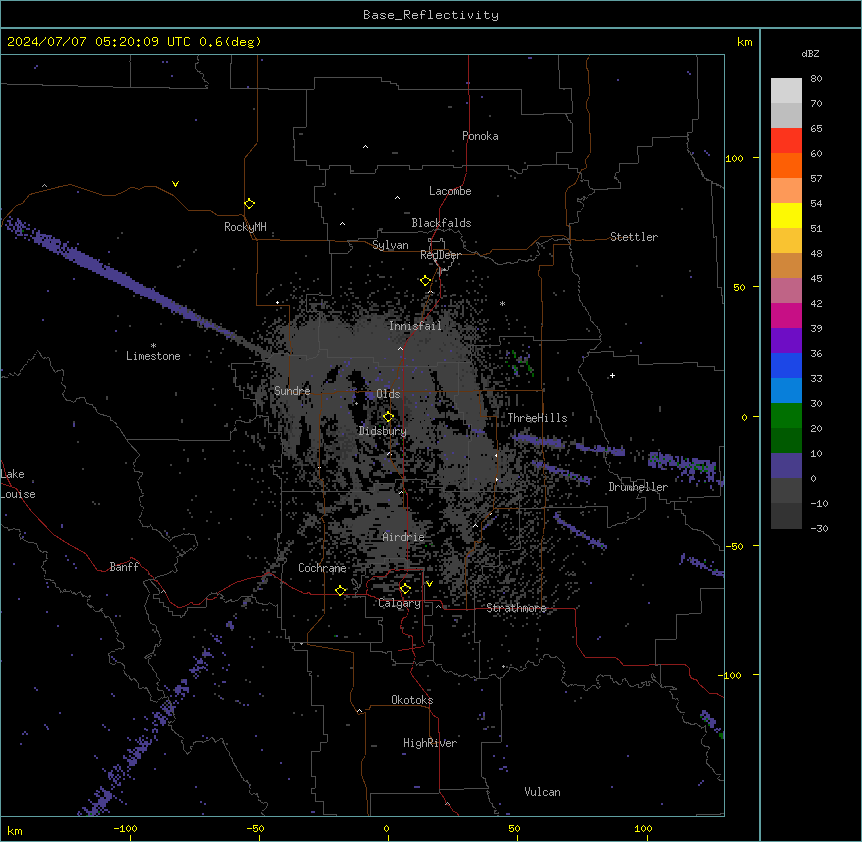
Task: Click the Didsbury city label
Action: click(x=383, y=431)
